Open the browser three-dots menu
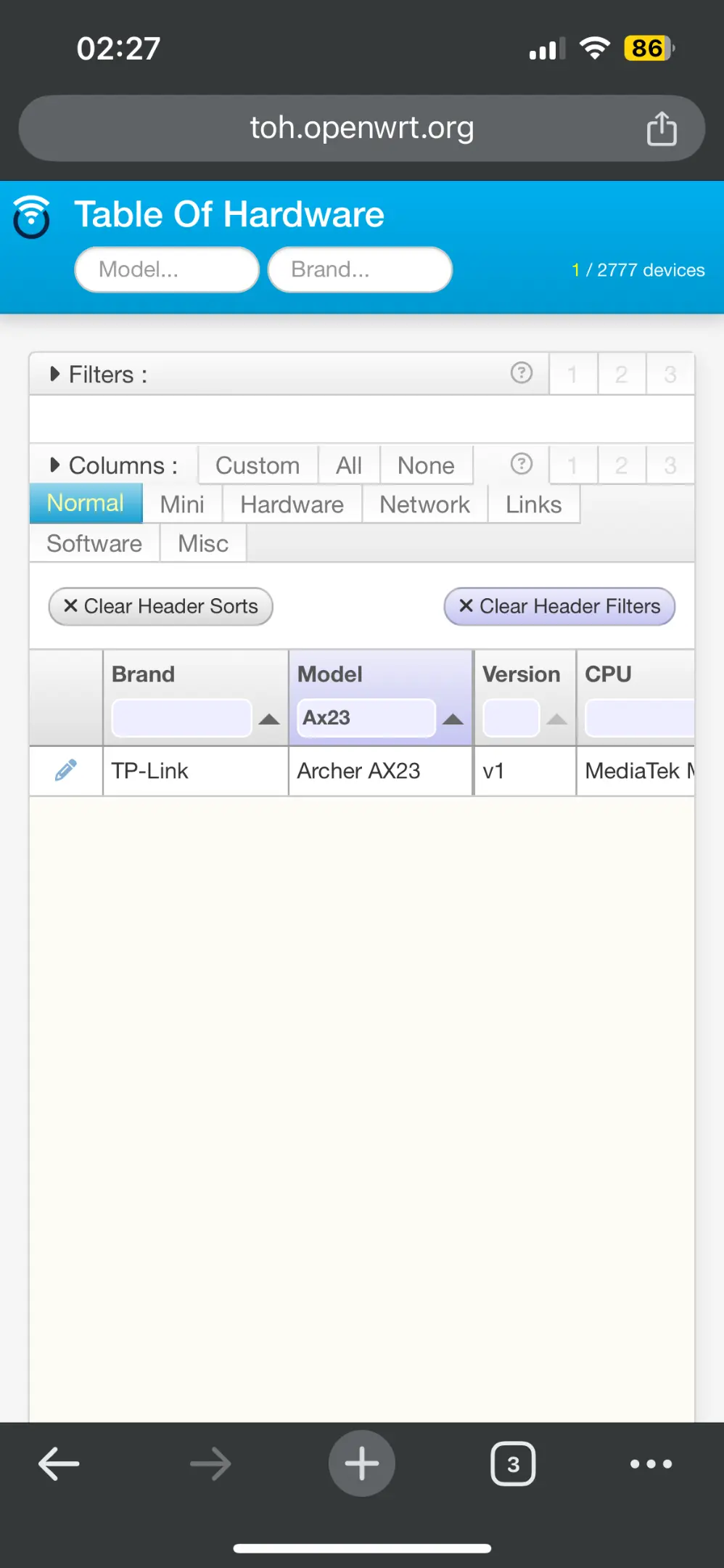 tap(651, 1463)
